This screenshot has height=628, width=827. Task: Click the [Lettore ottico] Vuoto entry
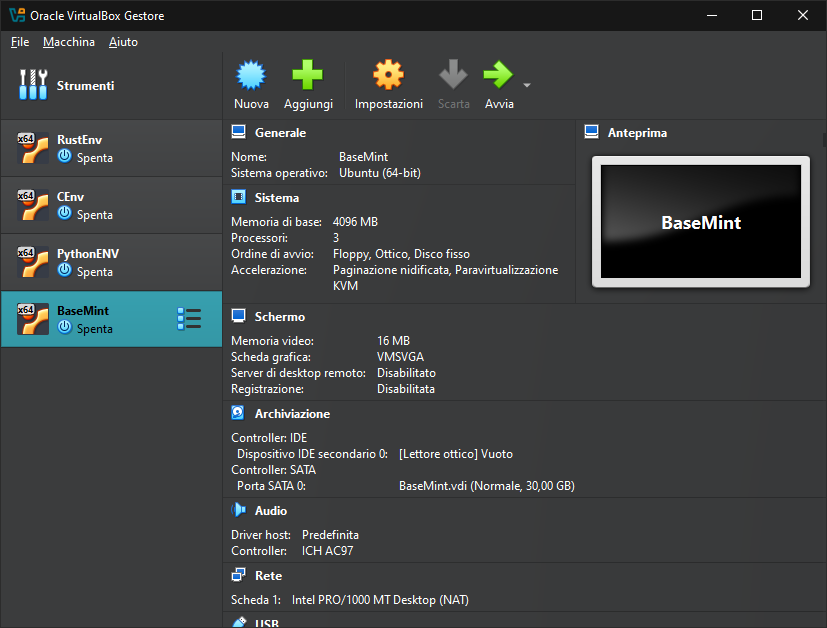tap(456, 454)
